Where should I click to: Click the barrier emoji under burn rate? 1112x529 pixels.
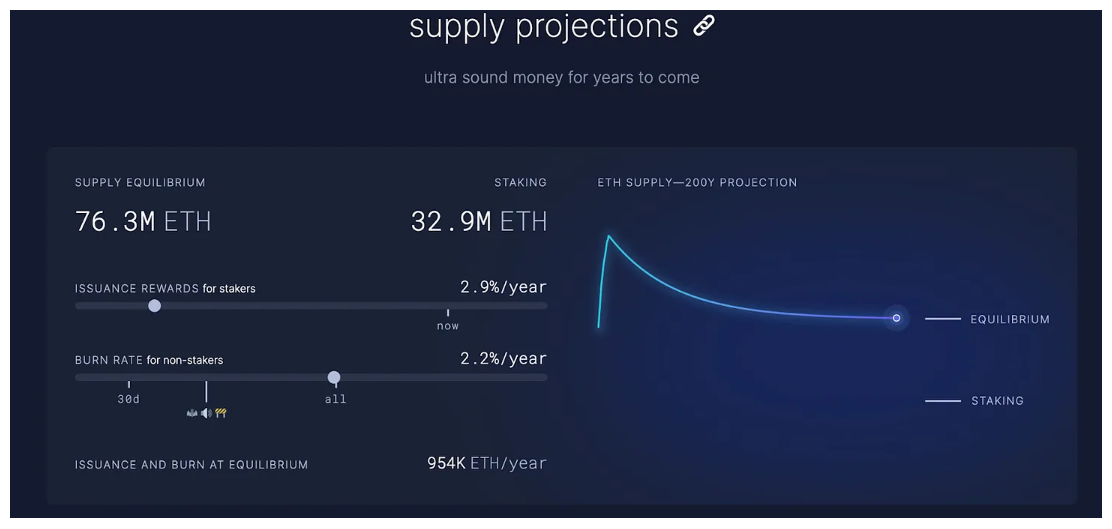[221, 413]
